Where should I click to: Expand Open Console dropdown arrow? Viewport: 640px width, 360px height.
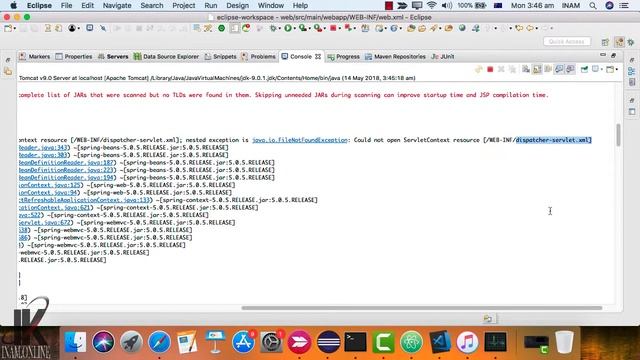click(x=617, y=69)
